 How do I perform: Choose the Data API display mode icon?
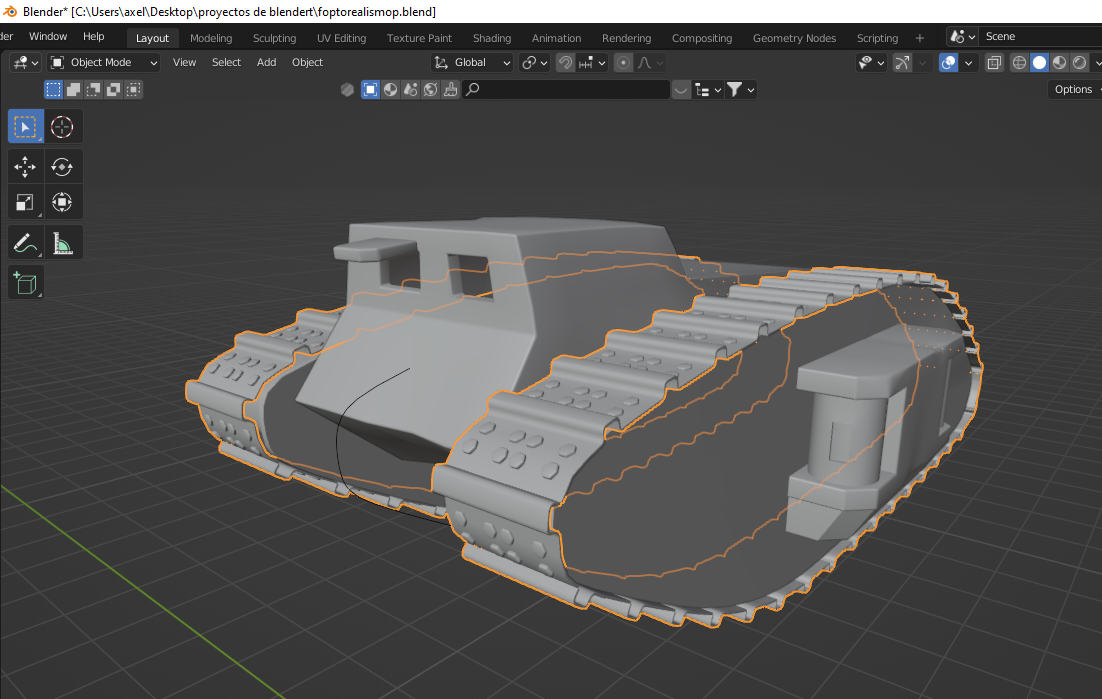pos(431,89)
